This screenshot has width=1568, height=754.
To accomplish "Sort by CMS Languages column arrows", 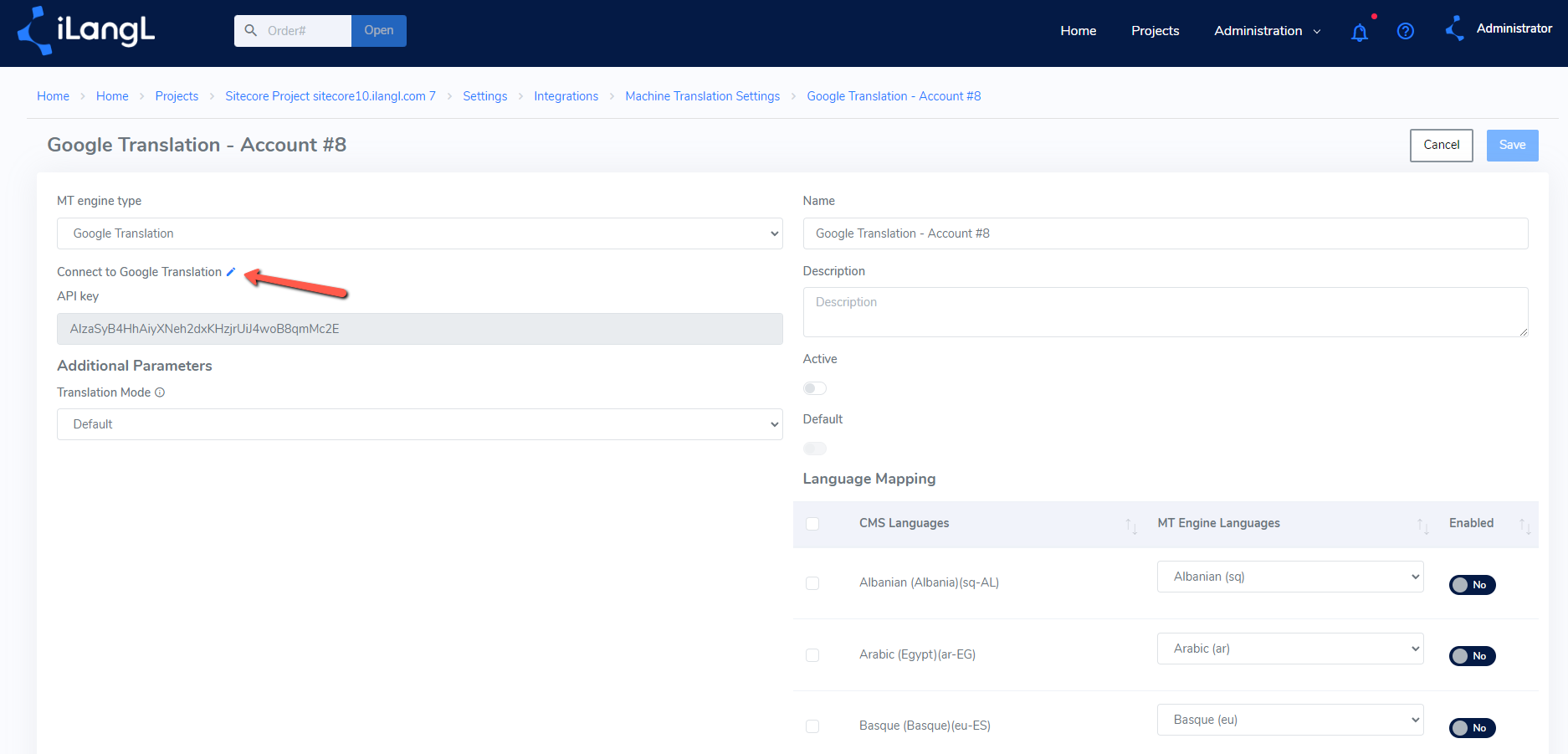I will pyautogui.click(x=1131, y=526).
